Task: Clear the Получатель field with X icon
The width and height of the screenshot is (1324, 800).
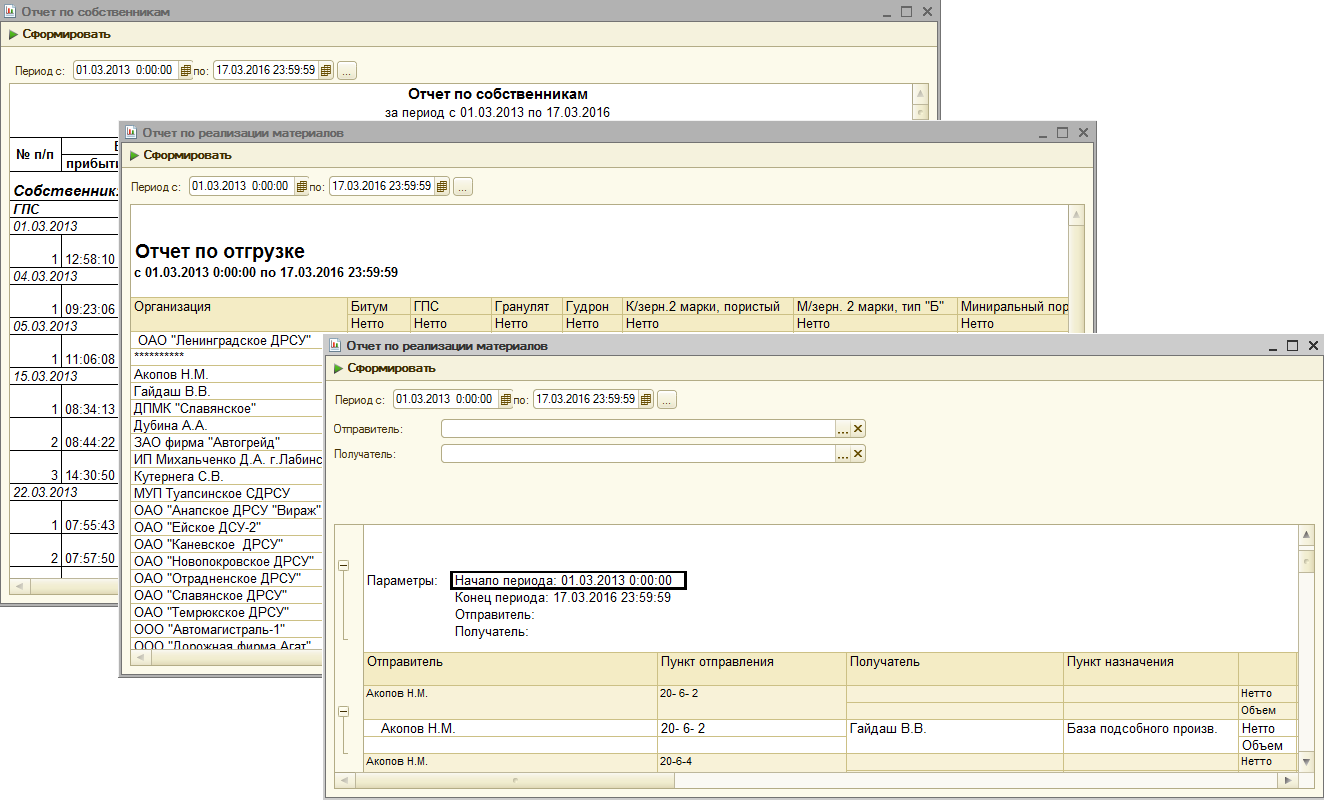Action: coord(857,454)
